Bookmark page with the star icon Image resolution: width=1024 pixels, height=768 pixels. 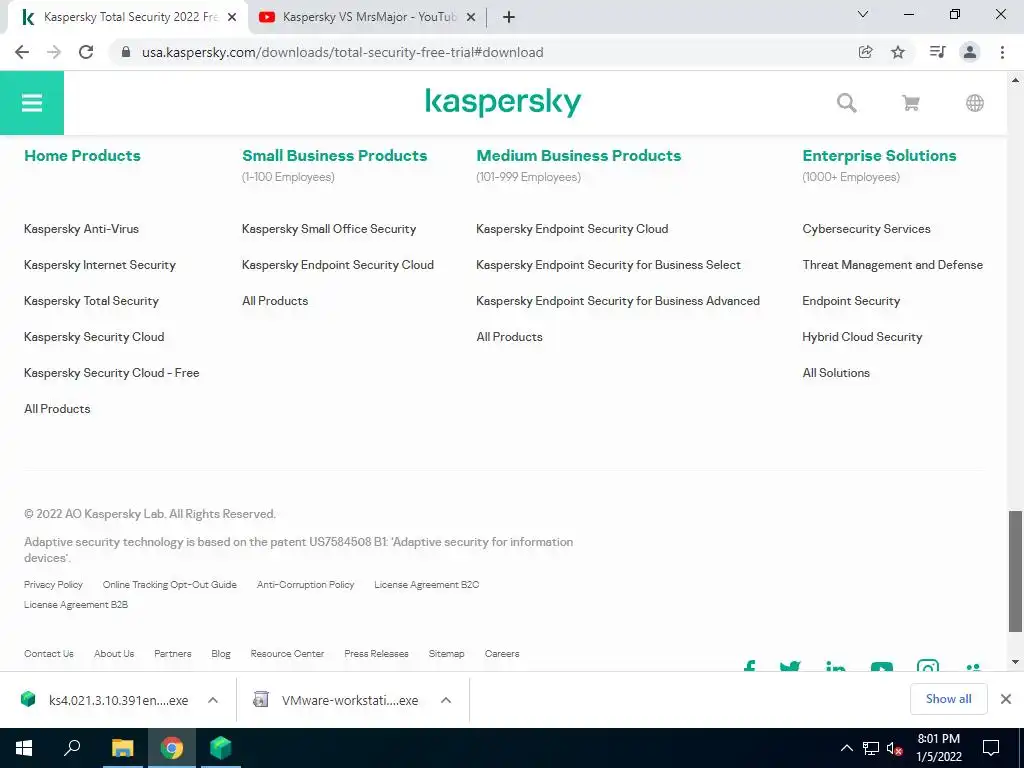898,52
